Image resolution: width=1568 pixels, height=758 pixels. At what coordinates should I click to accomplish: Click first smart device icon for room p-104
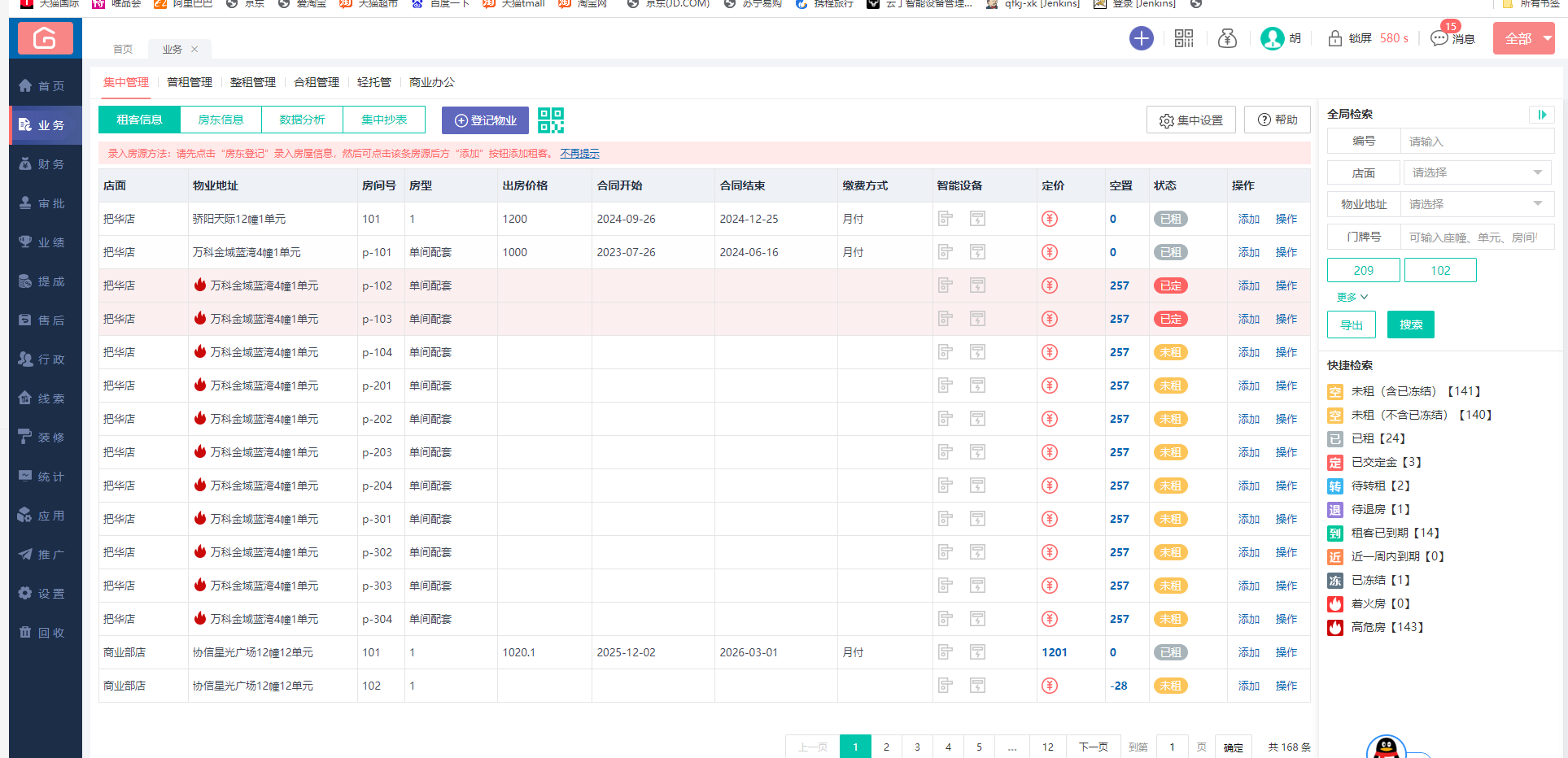pyautogui.click(x=945, y=352)
